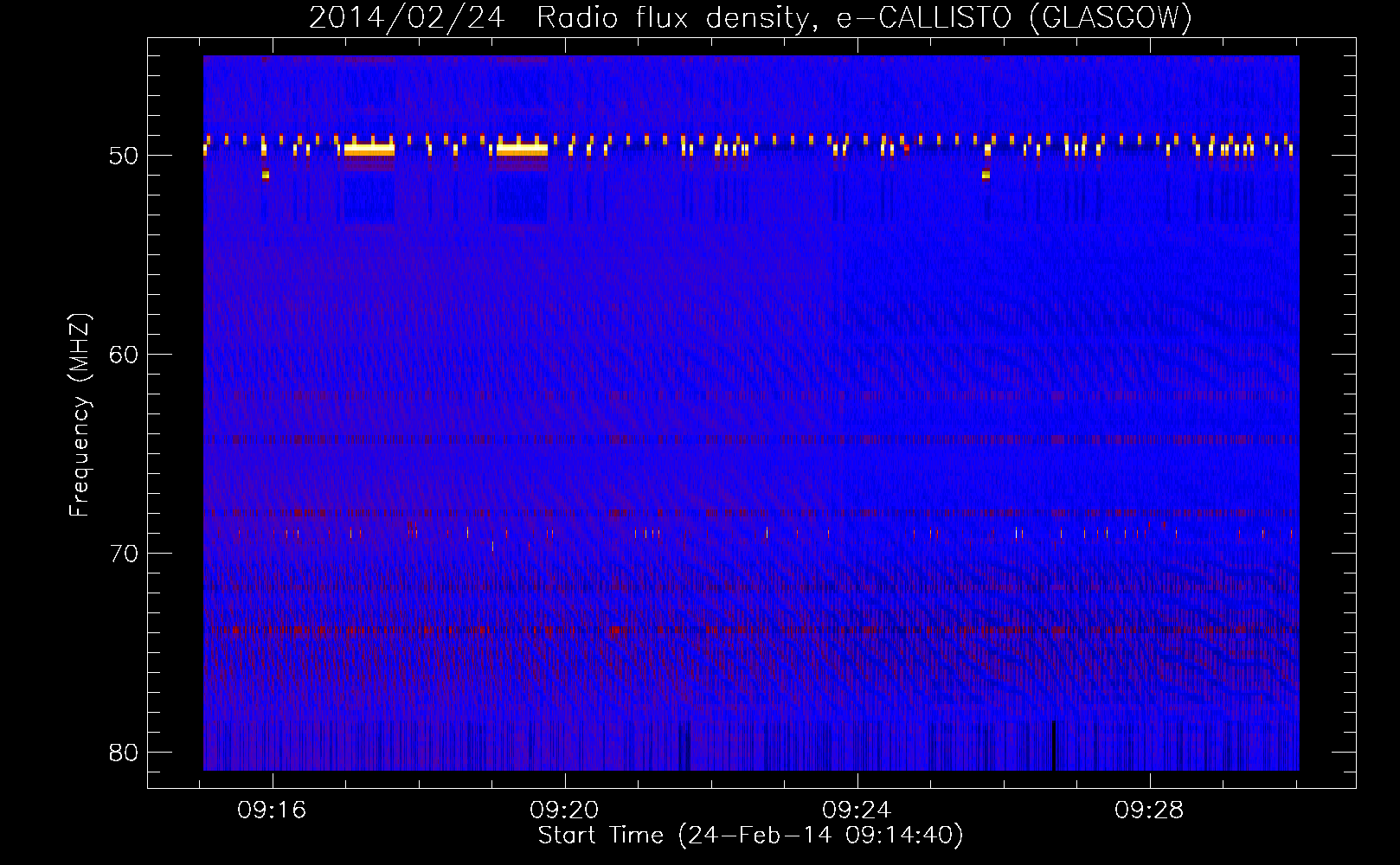
Task: Click the 80 frequency tick label
Action: pyautogui.click(x=124, y=753)
